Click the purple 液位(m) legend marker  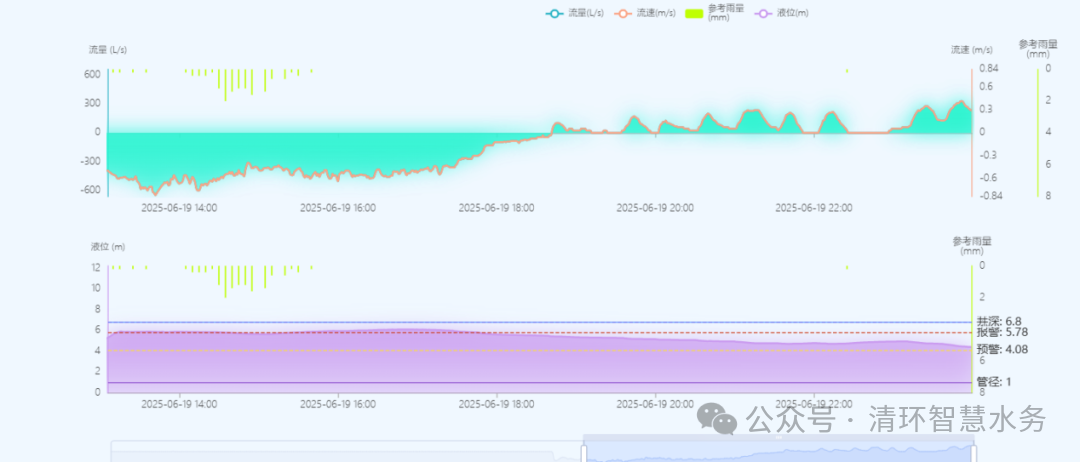(x=765, y=13)
